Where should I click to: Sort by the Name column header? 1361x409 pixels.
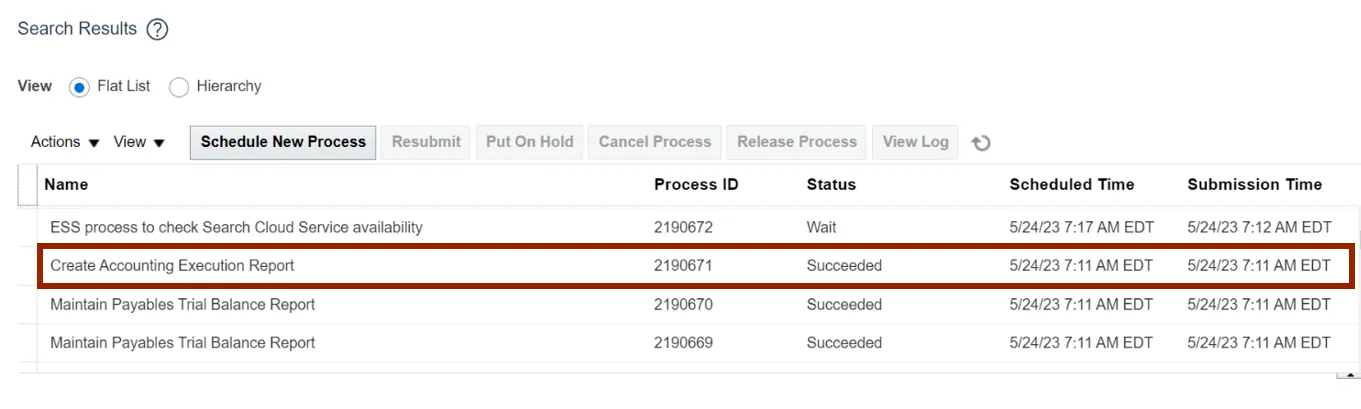click(x=66, y=185)
